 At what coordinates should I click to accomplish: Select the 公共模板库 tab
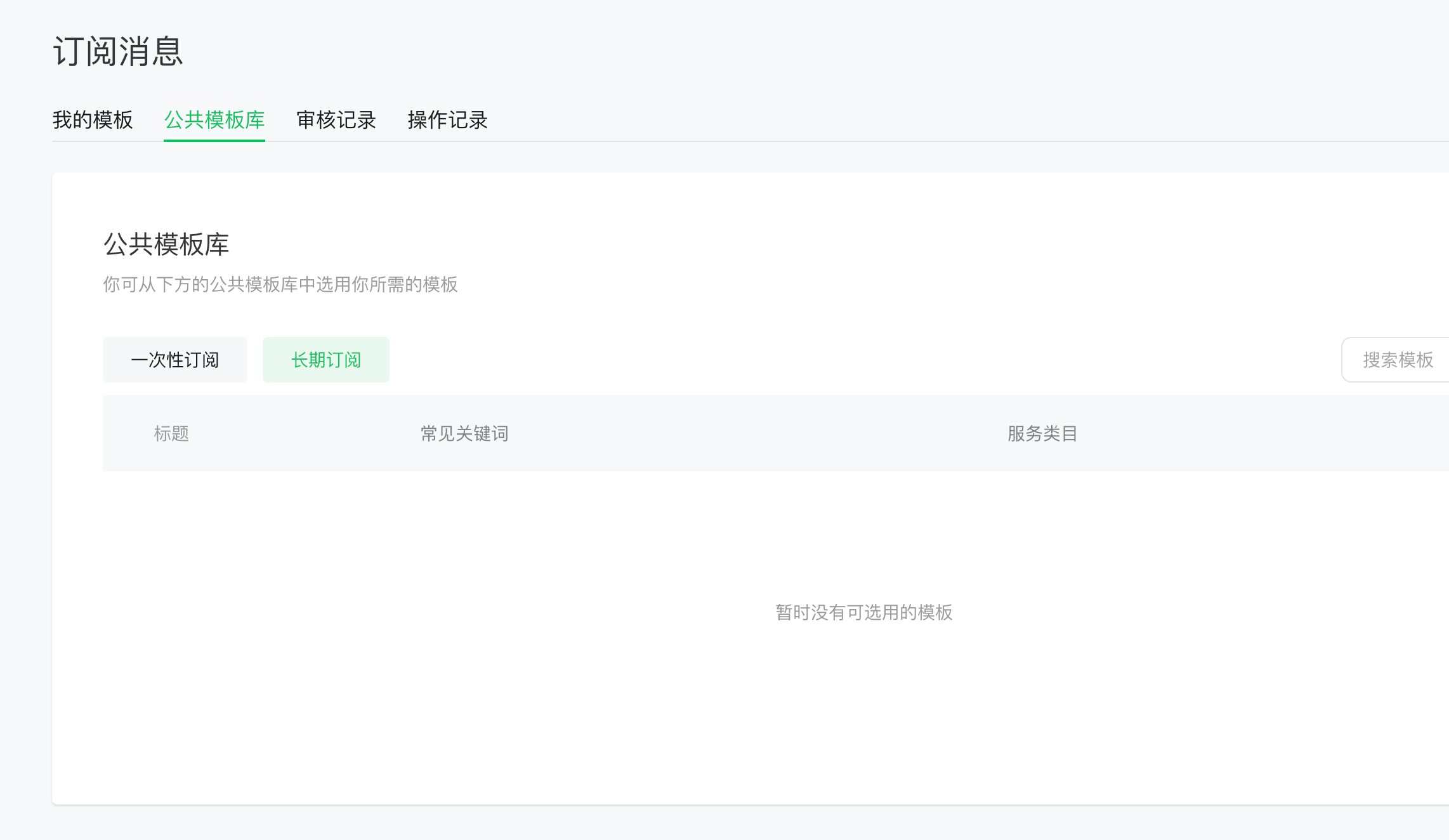[x=214, y=120]
